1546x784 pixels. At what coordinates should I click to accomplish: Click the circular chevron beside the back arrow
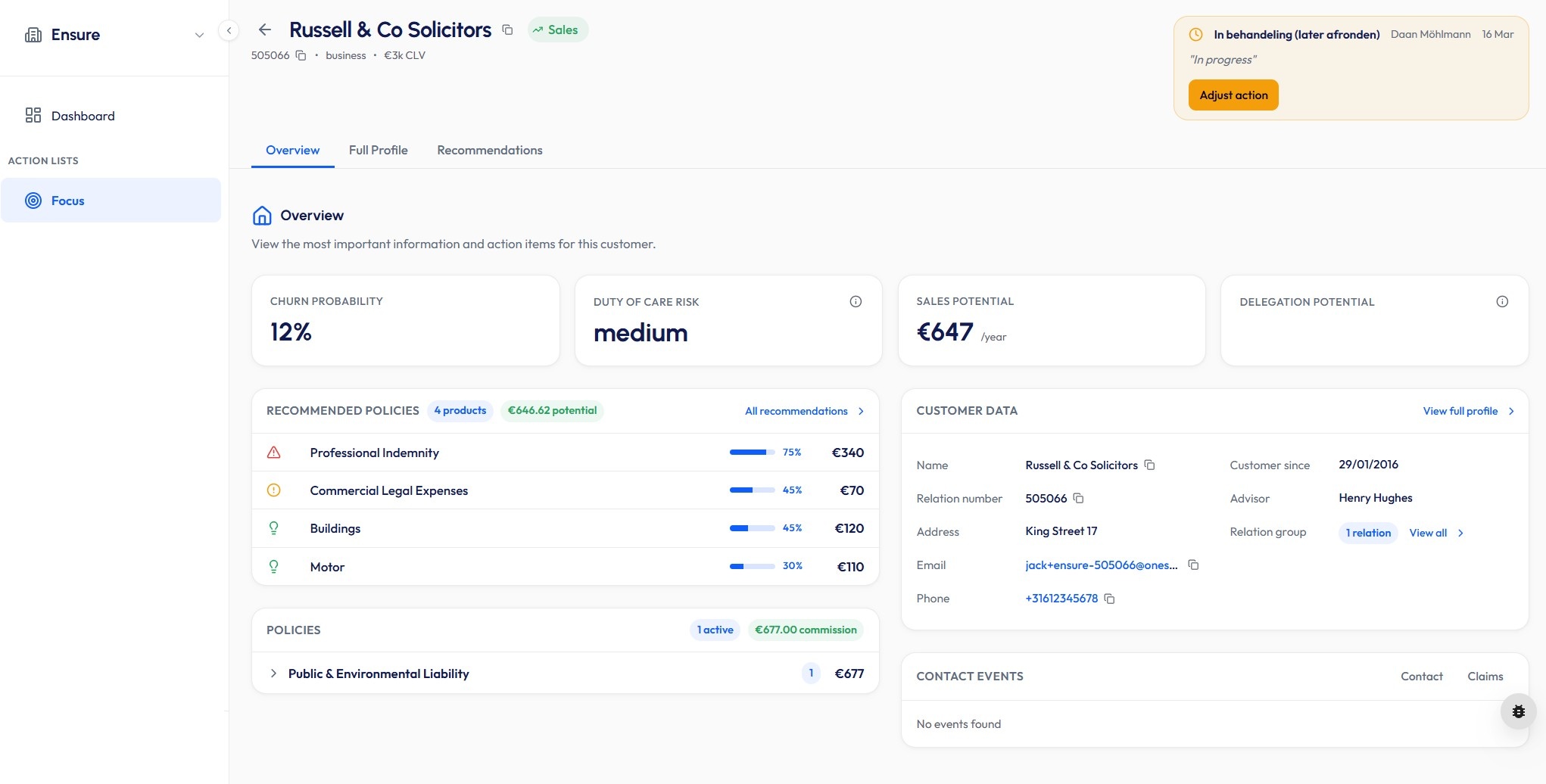coord(228,30)
